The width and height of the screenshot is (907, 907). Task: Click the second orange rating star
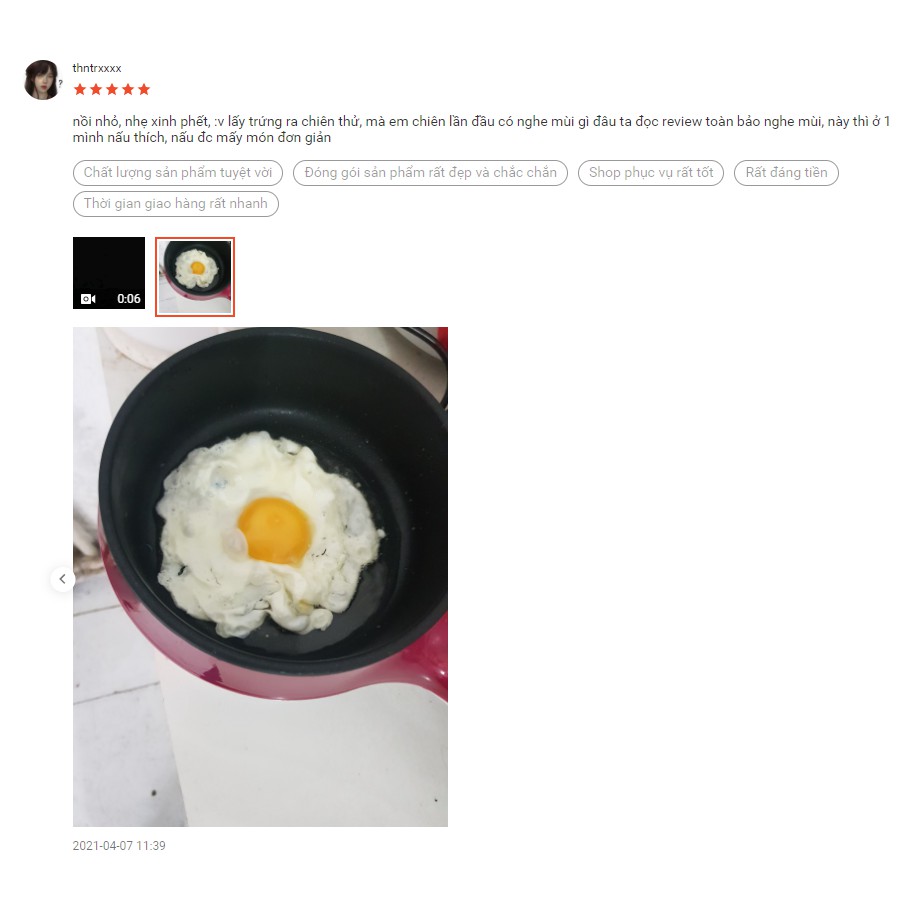click(96, 89)
